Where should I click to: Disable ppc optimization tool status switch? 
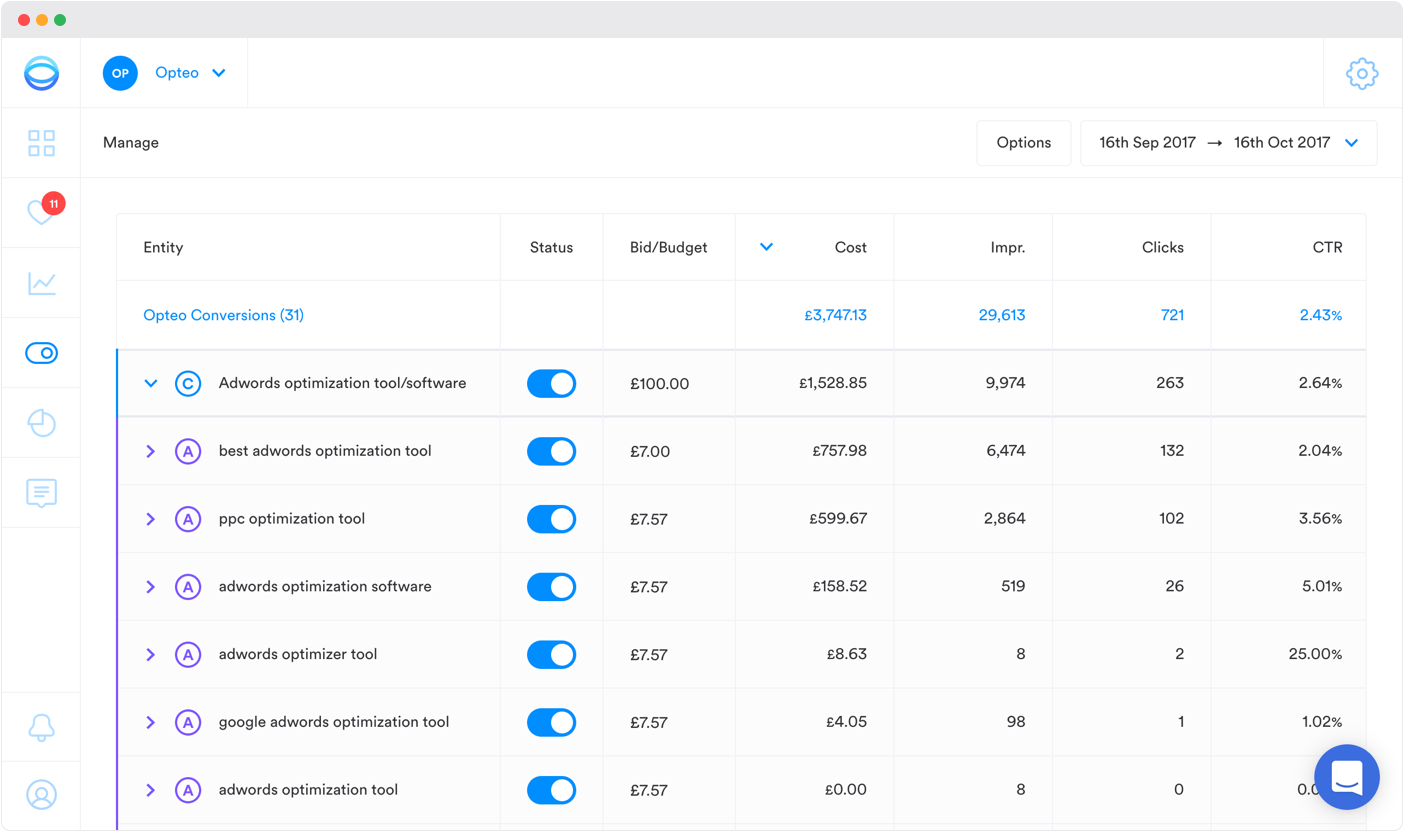click(552, 519)
